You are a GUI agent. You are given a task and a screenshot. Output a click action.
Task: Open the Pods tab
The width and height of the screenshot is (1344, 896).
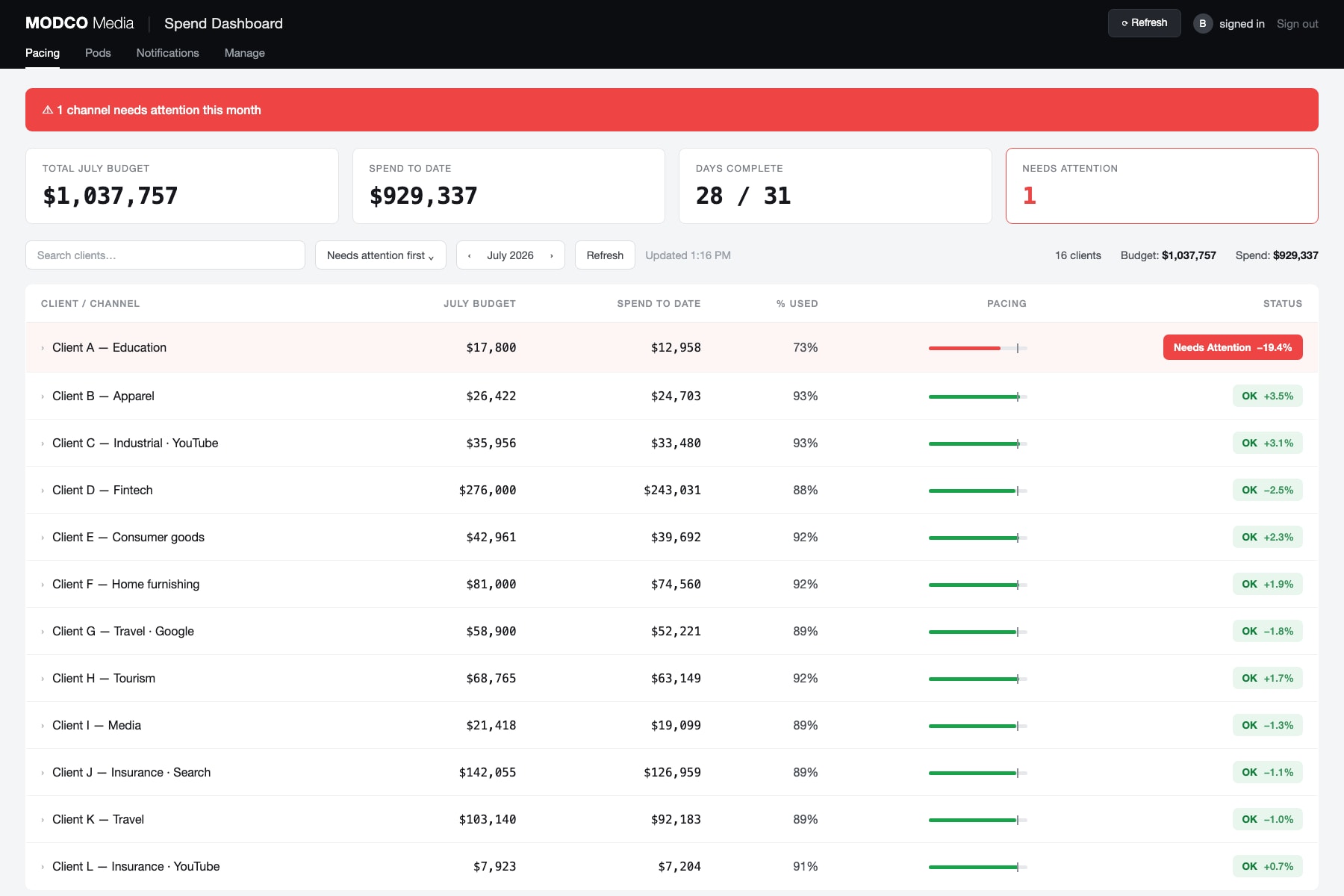pos(98,53)
